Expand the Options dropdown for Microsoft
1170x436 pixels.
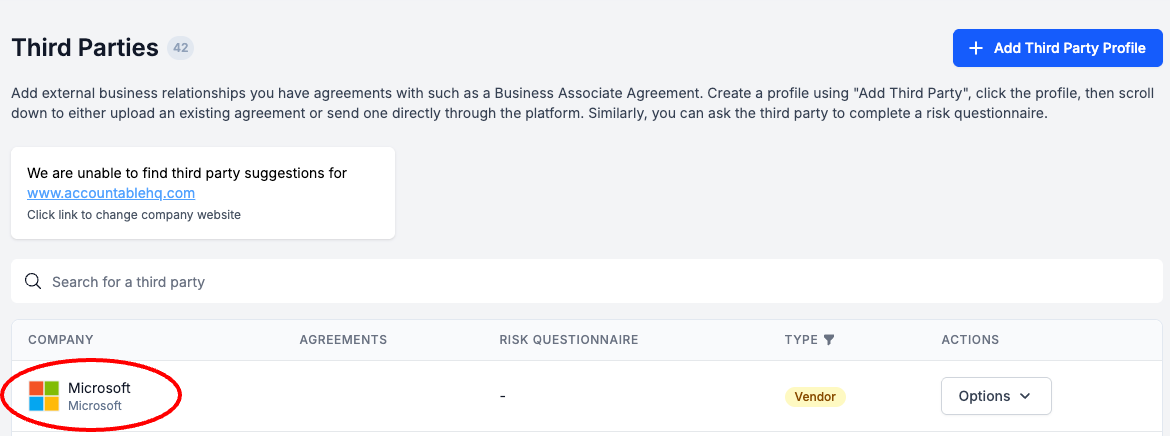(x=995, y=396)
